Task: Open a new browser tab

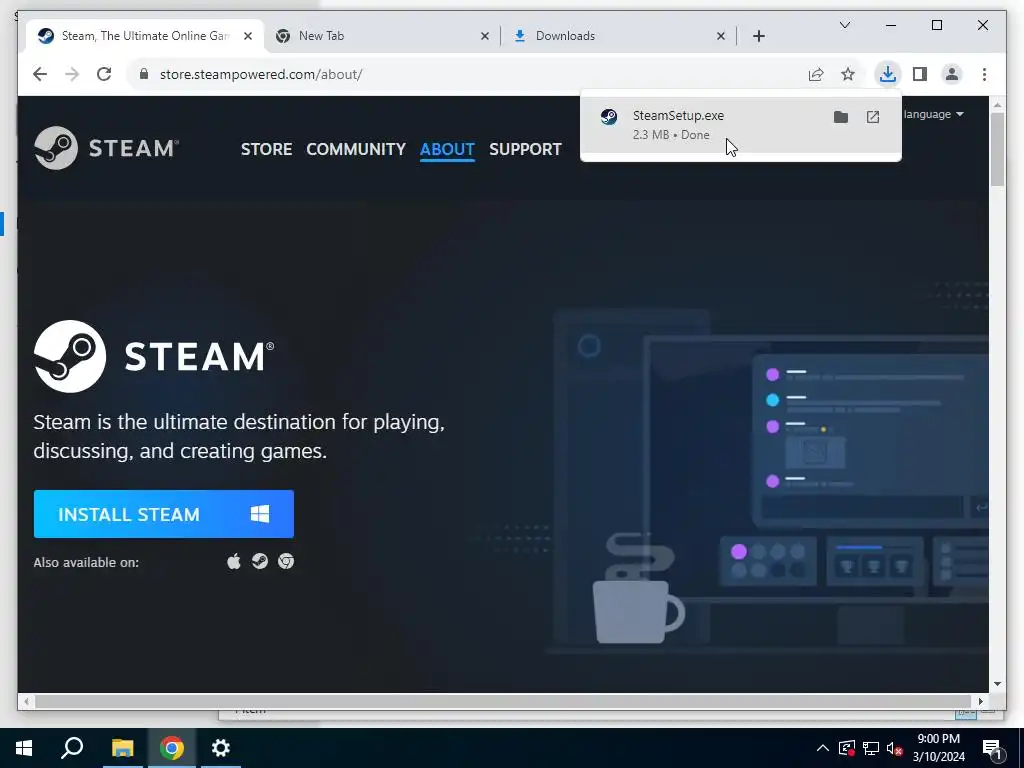Action: point(759,37)
